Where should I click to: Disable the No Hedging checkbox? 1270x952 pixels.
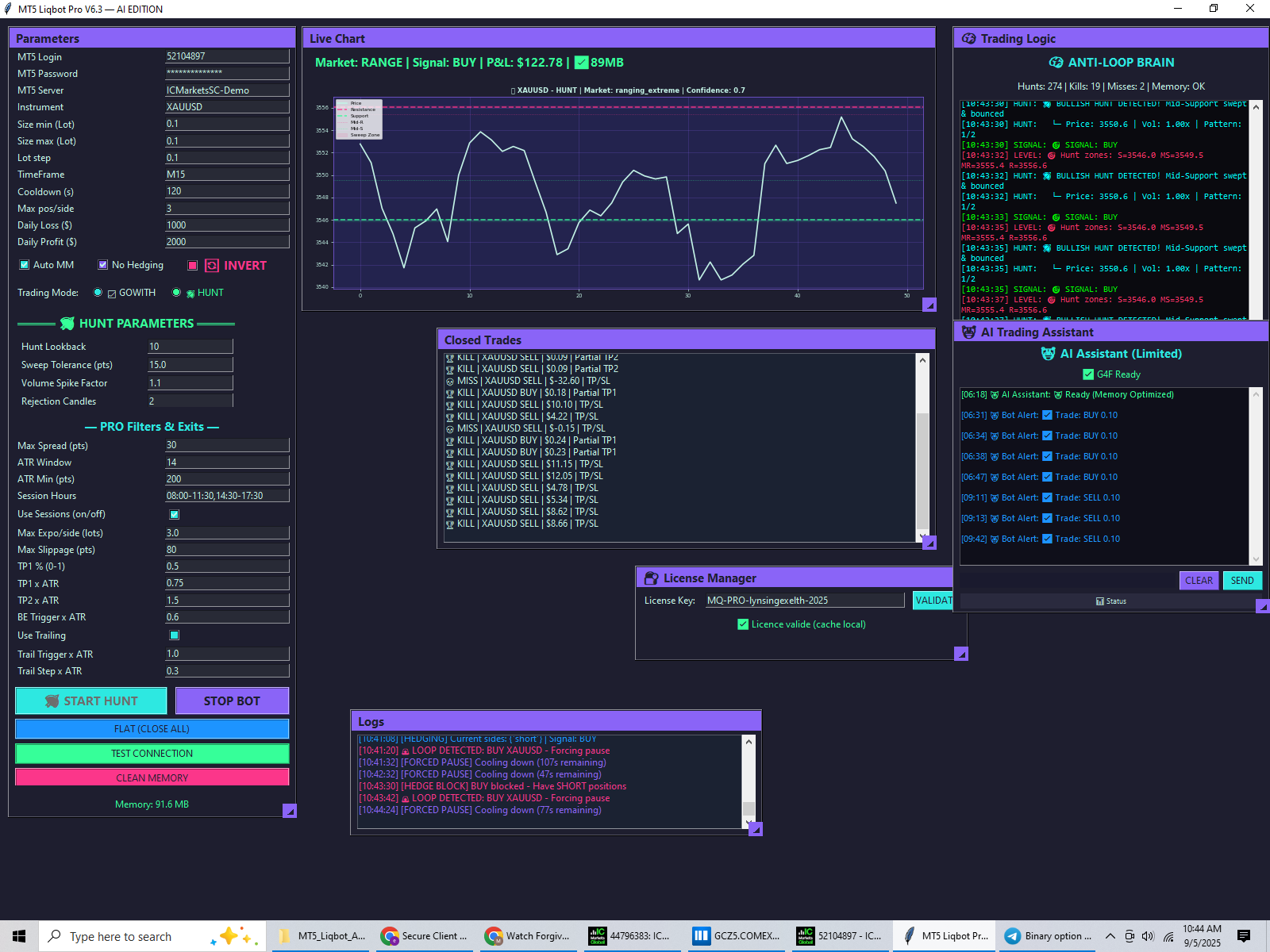(103, 265)
